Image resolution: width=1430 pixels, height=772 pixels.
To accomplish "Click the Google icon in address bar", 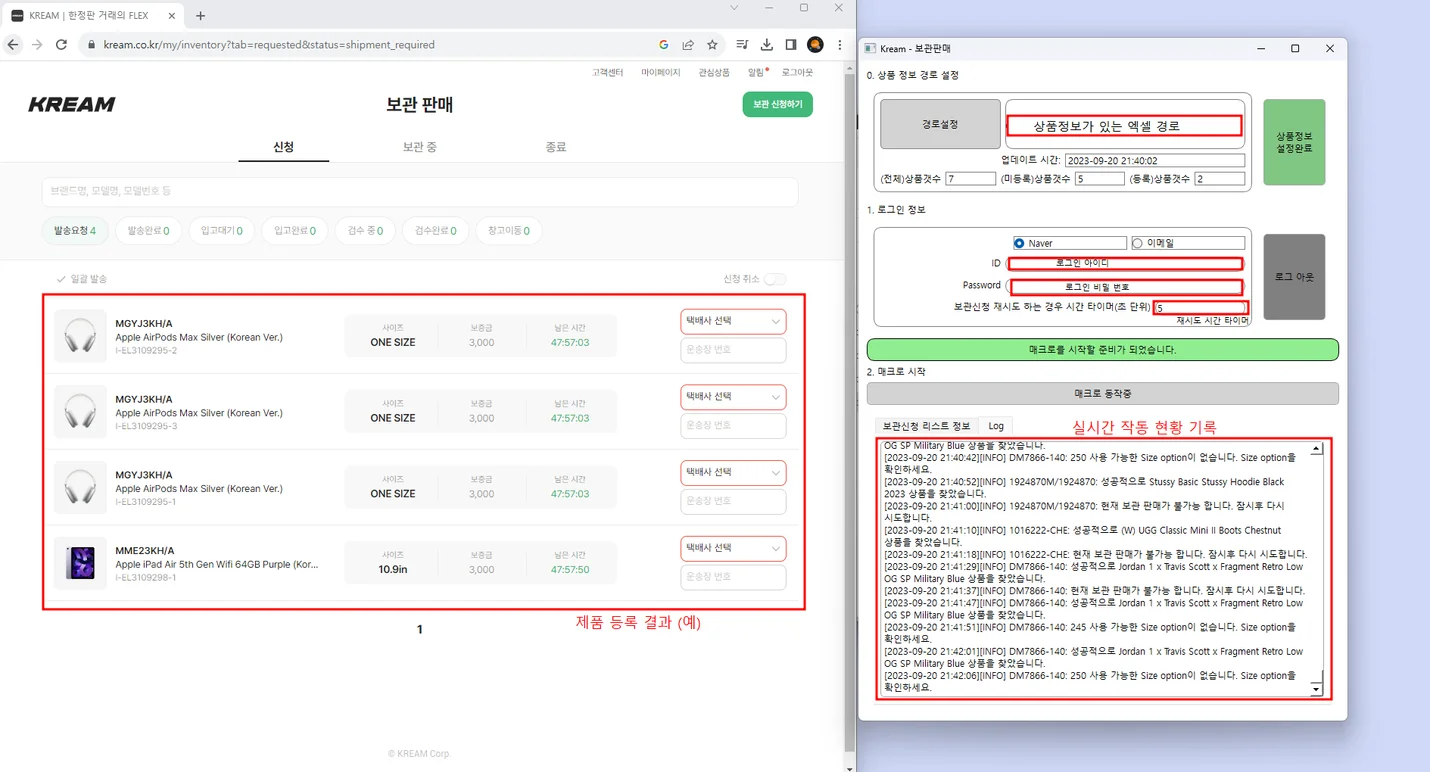I will click(664, 45).
